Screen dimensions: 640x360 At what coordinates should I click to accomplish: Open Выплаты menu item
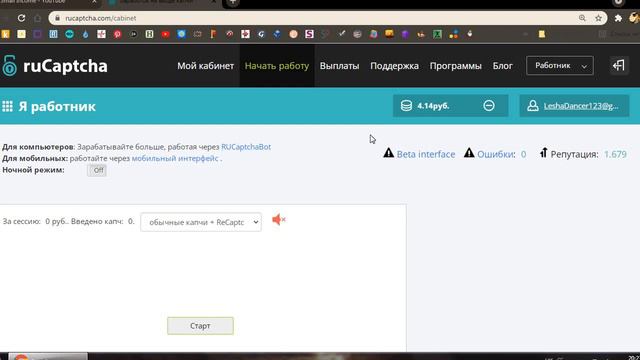click(339, 66)
